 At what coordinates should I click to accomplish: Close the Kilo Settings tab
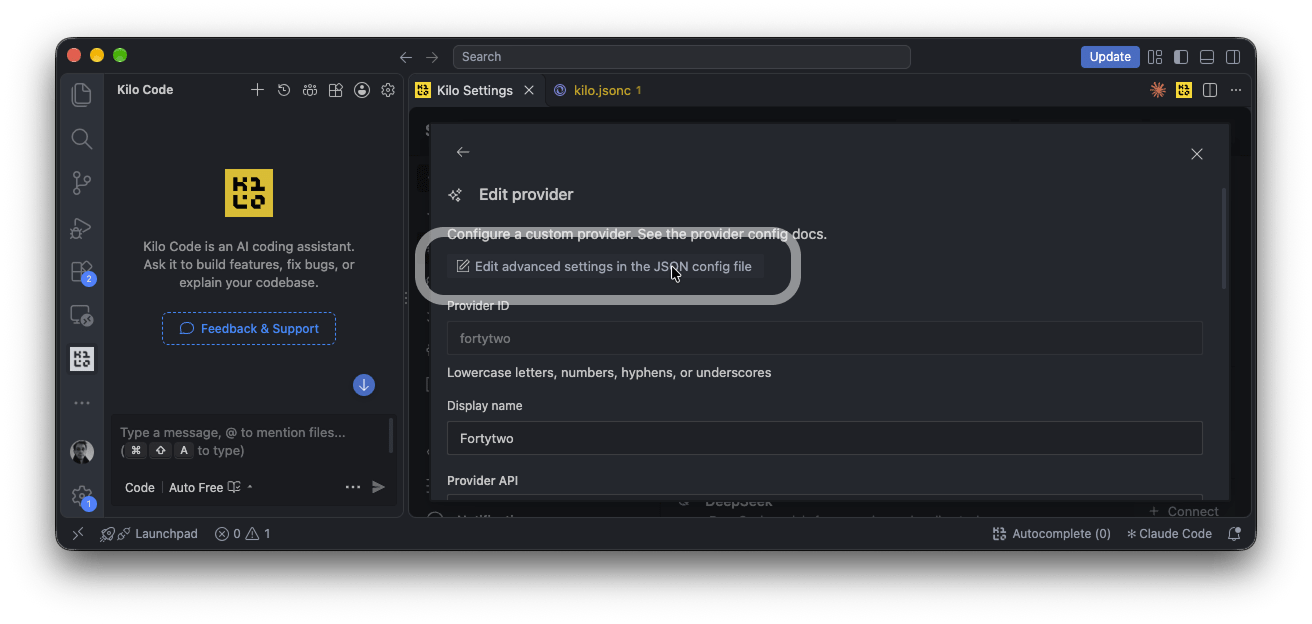click(x=529, y=90)
